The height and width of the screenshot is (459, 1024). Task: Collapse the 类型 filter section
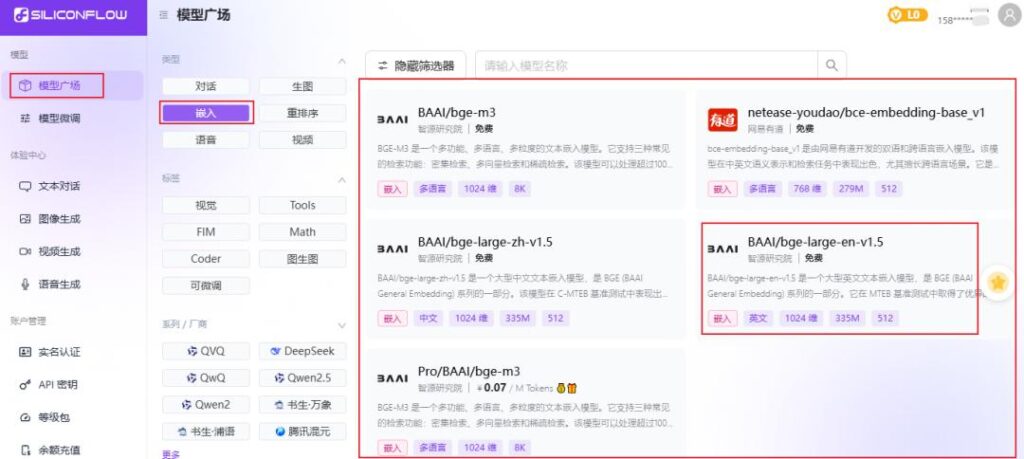(341, 61)
